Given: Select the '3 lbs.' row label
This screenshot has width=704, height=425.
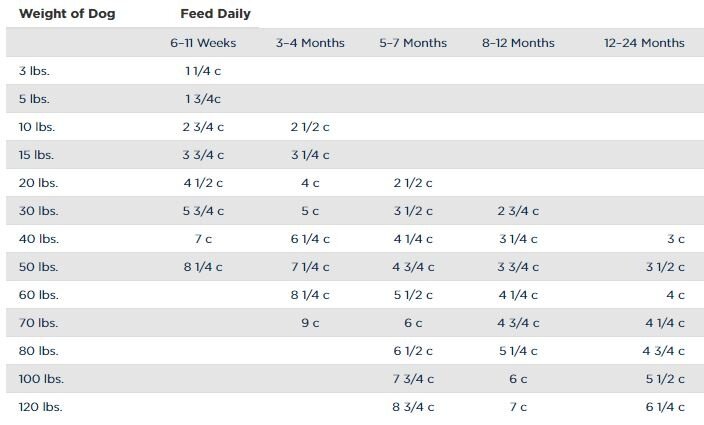Looking at the screenshot, I should (x=36, y=71).
